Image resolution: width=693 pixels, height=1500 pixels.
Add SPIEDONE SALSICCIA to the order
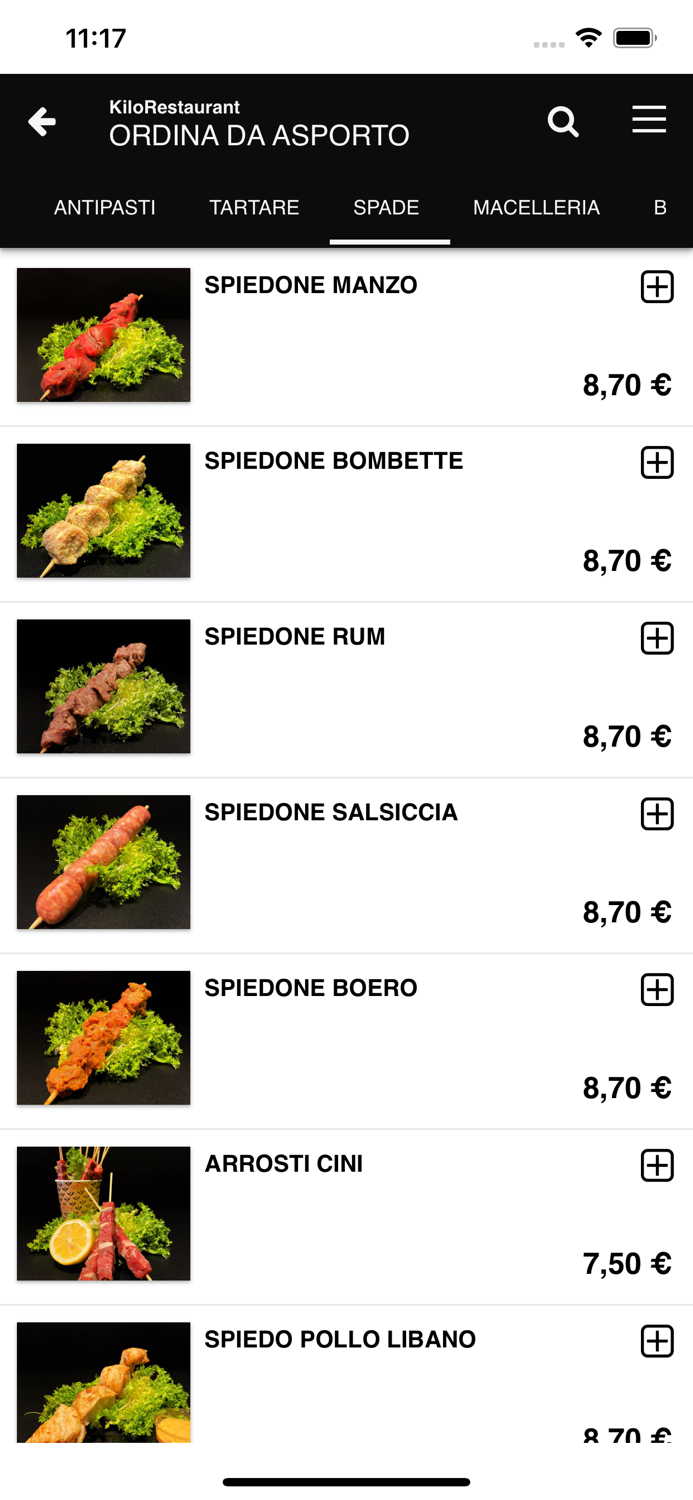pos(657,814)
